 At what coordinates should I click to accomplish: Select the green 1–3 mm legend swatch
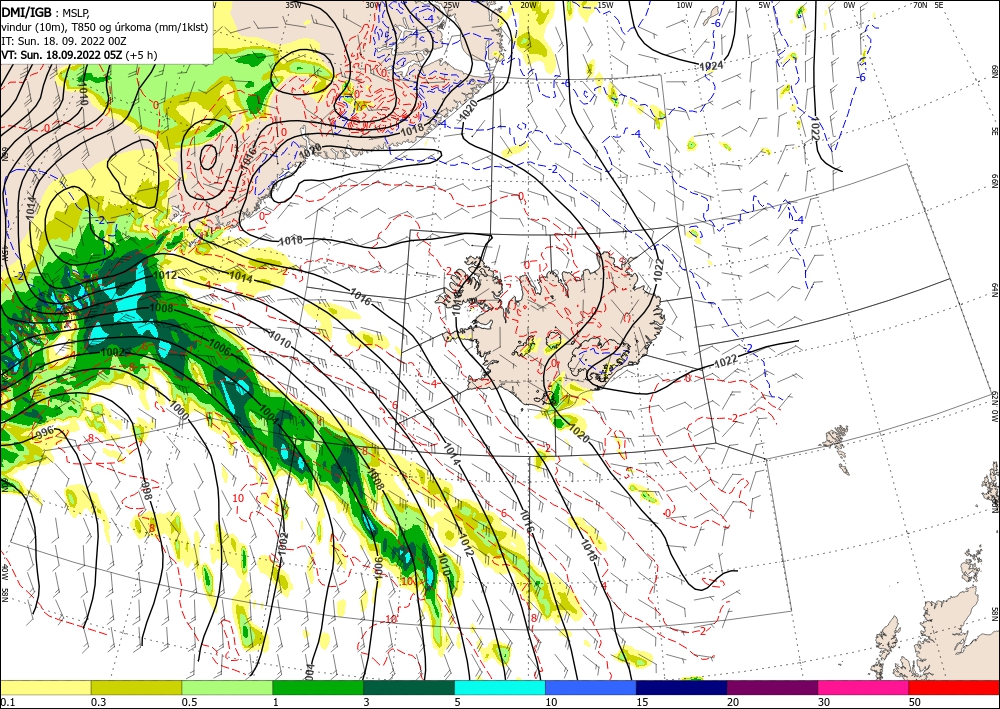pos(318,687)
